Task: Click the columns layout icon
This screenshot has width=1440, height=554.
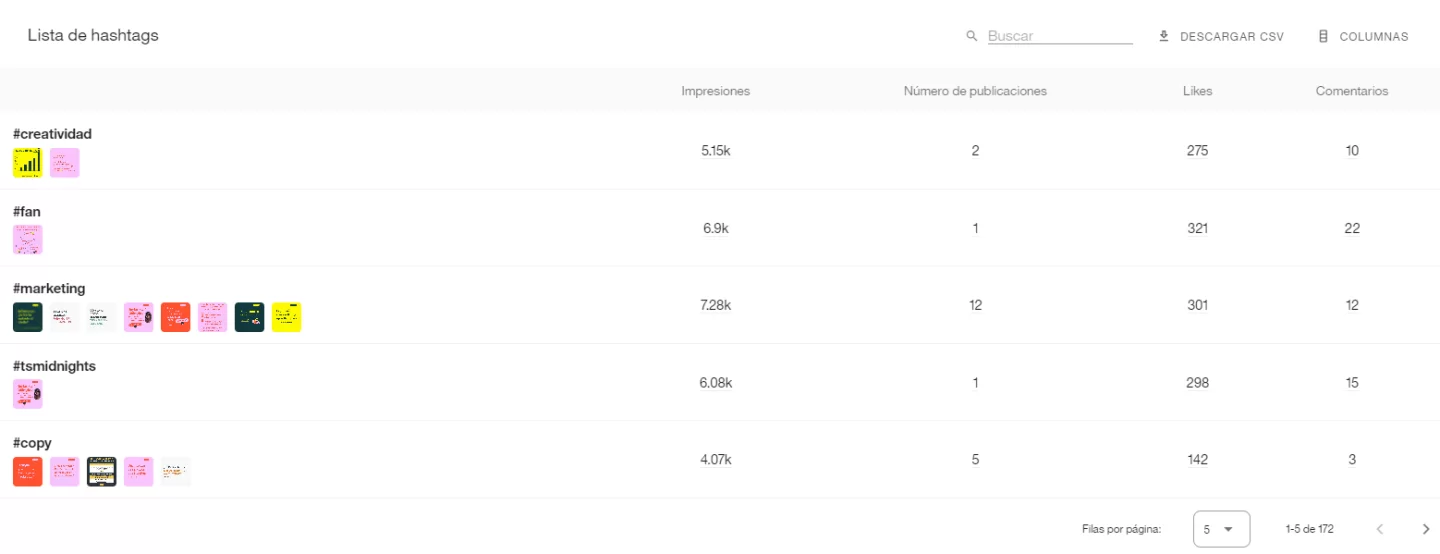Action: [1323, 36]
